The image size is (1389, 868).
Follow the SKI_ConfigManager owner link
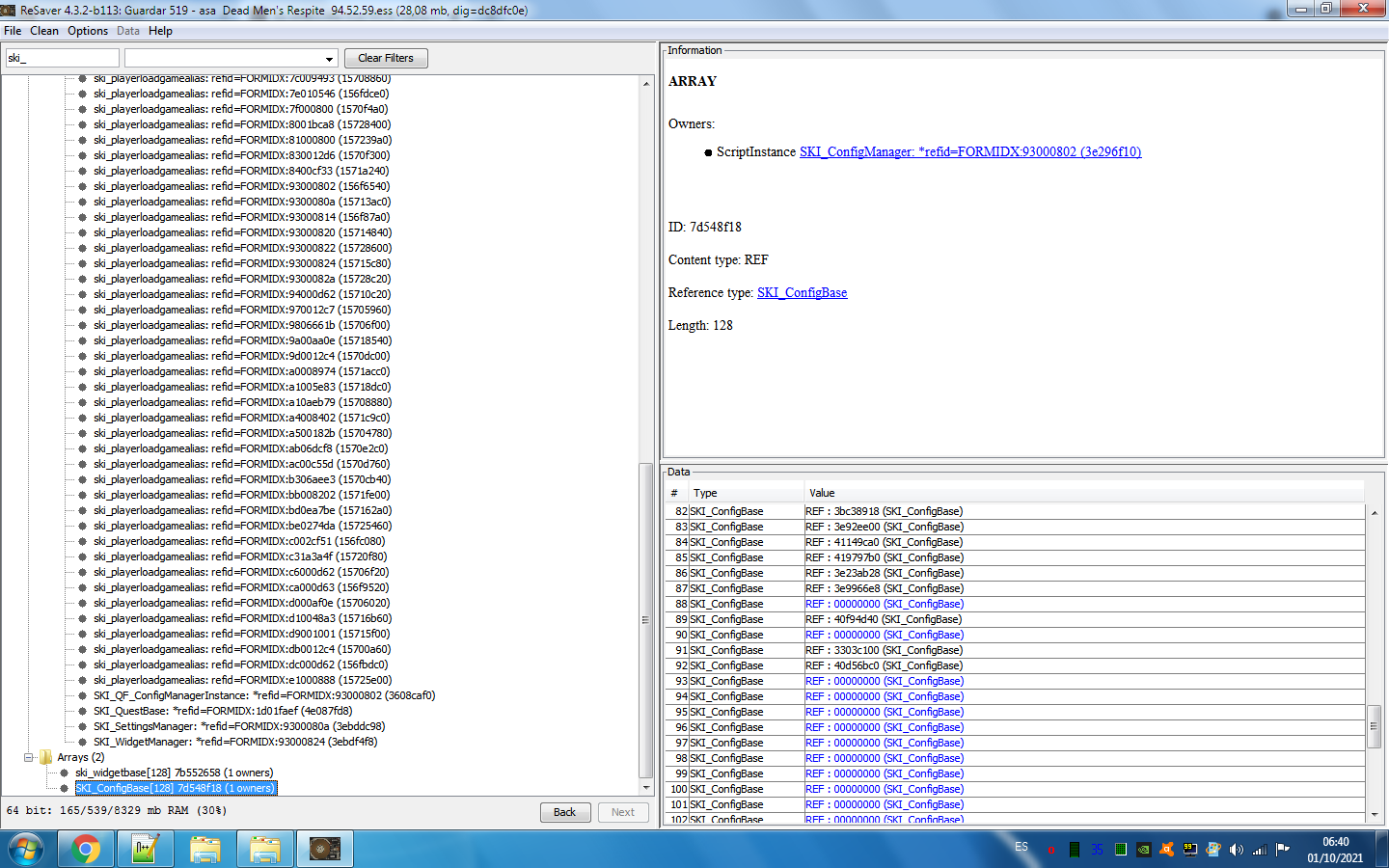[969, 151]
